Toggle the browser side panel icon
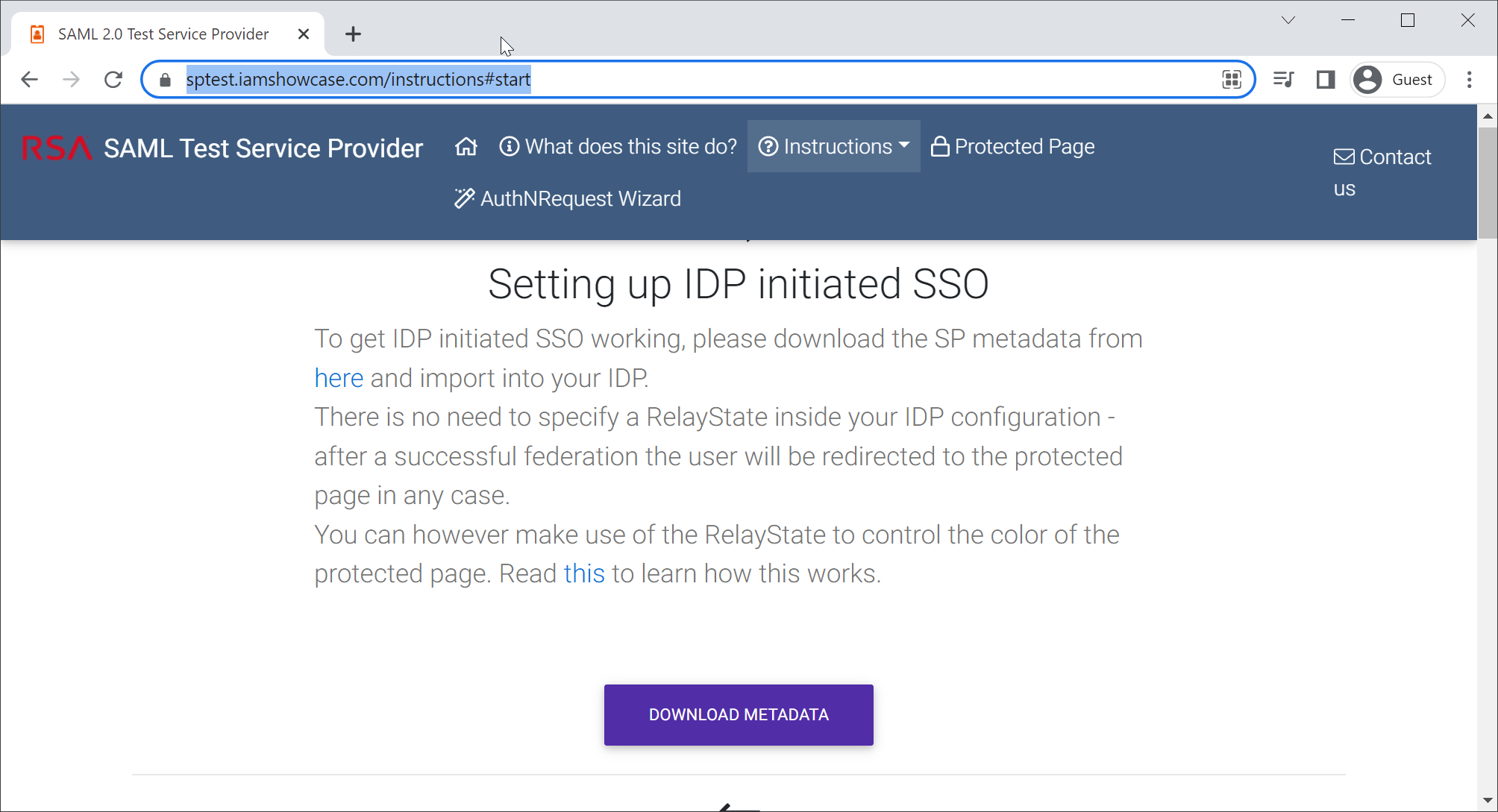The image size is (1498, 812). [1325, 80]
